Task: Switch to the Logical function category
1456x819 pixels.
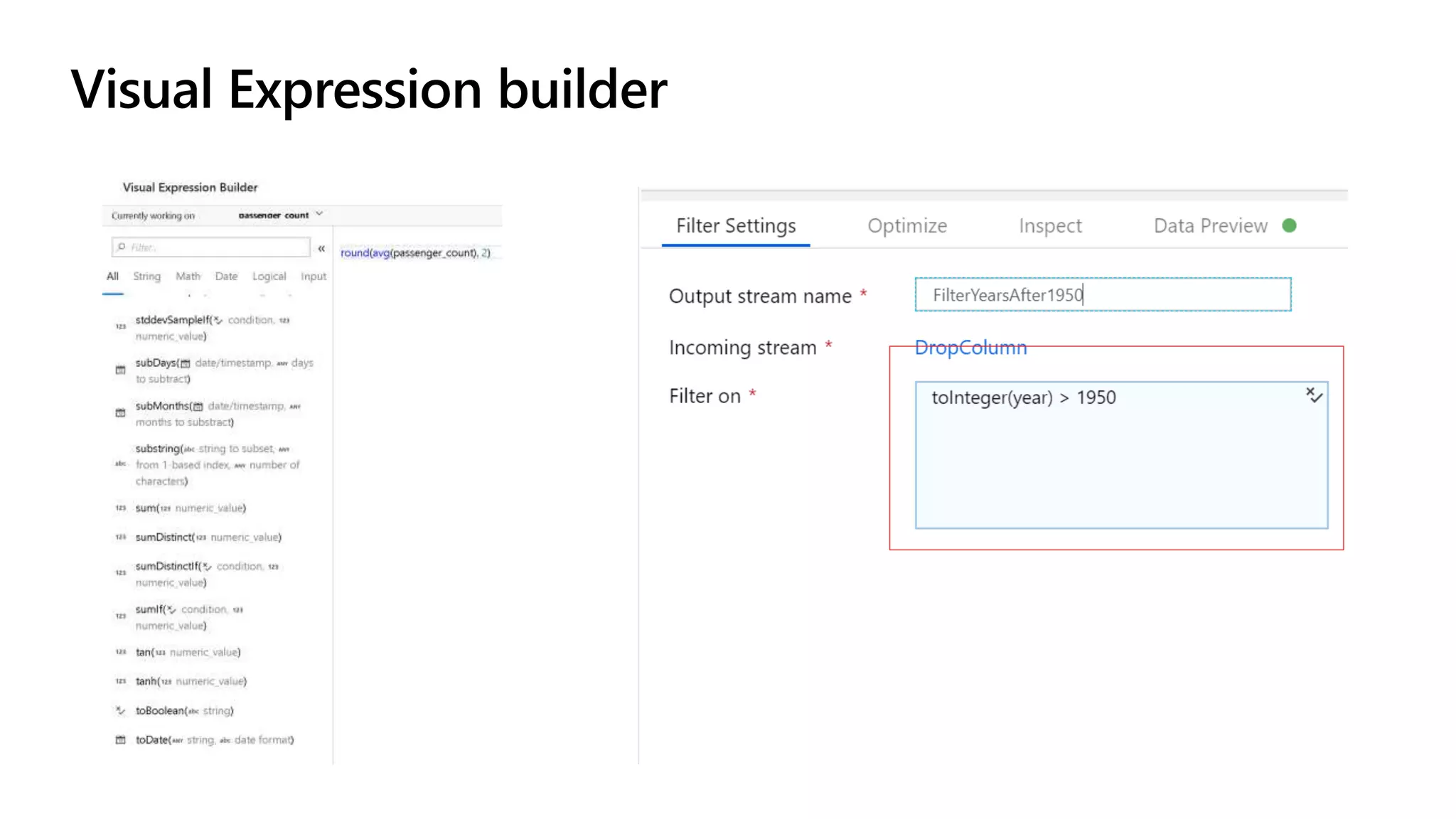Action: pos(269,276)
